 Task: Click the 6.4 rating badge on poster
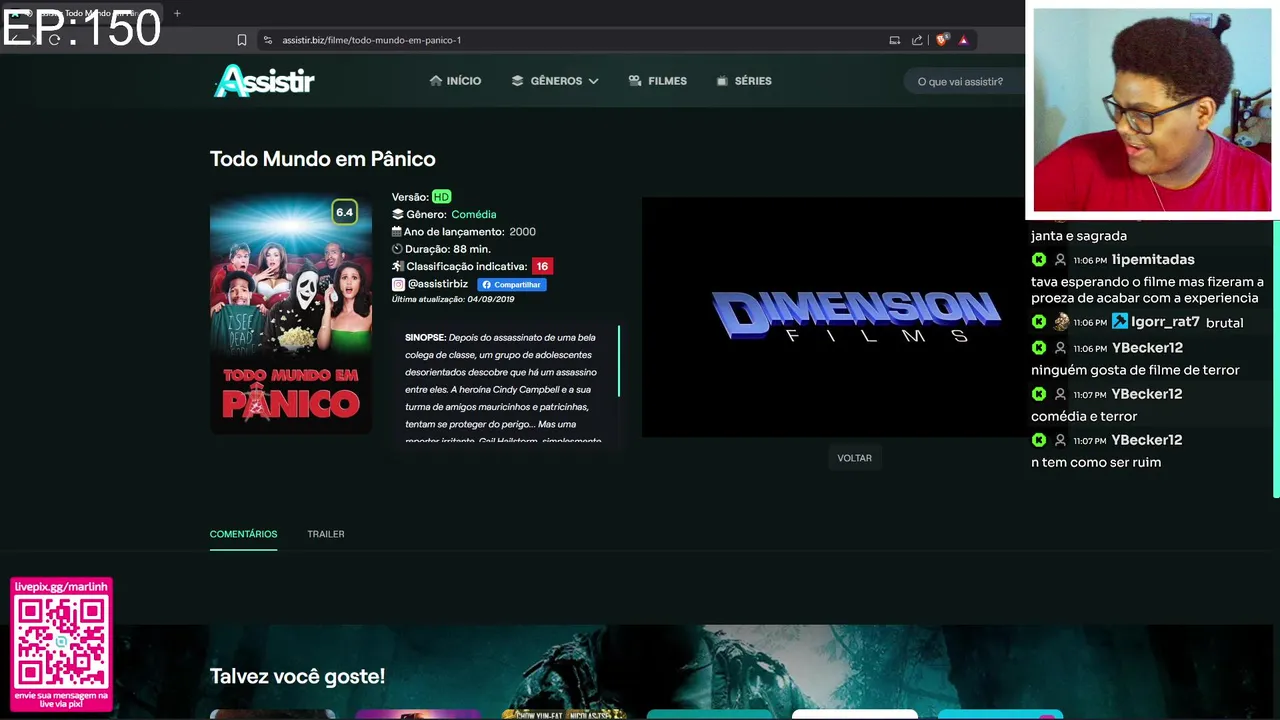click(x=344, y=212)
